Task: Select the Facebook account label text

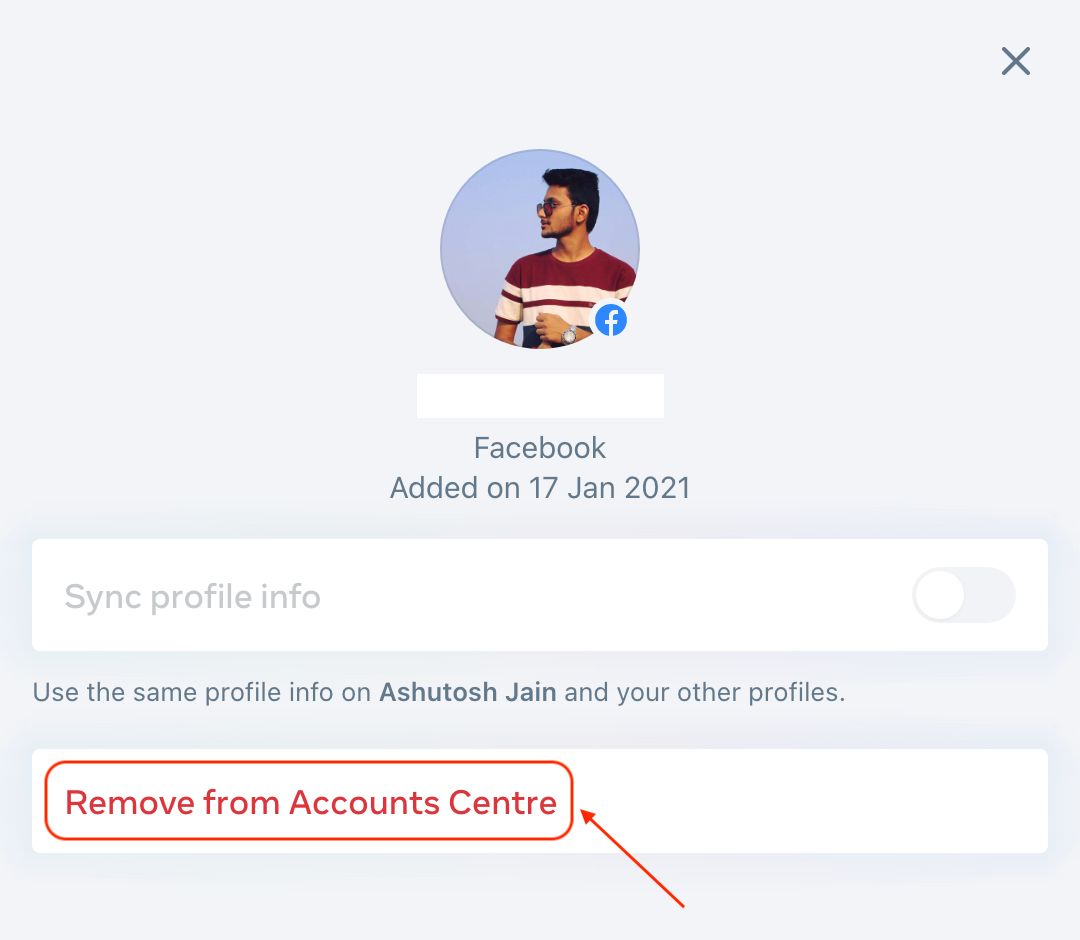Action: 540,447
